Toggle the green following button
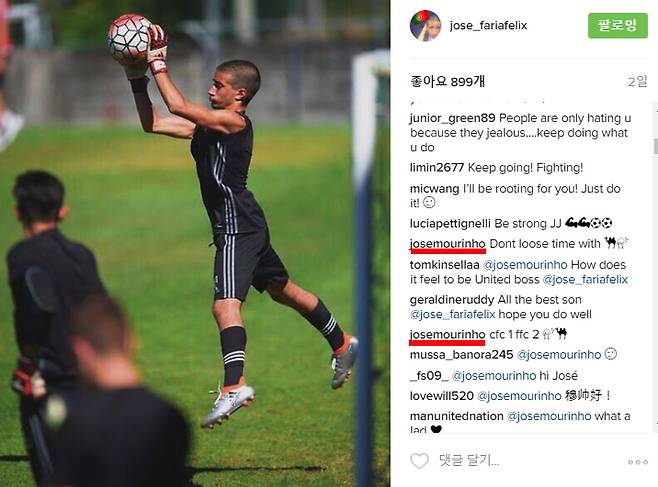This screenshot has height=487, width=658. tap(618, 26)
